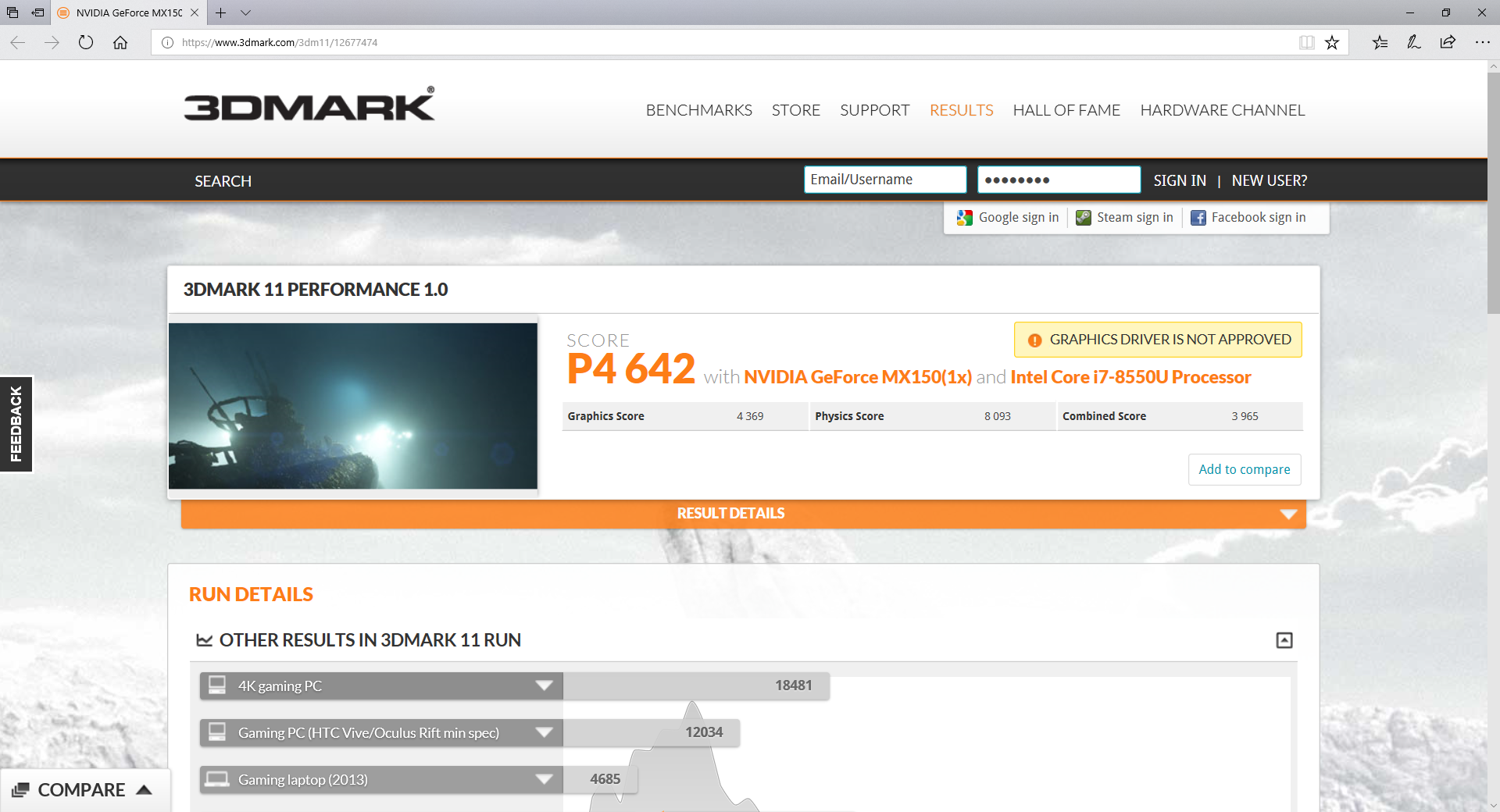Click the 4685 score bar
The image size is (1500, 812).
600,779
